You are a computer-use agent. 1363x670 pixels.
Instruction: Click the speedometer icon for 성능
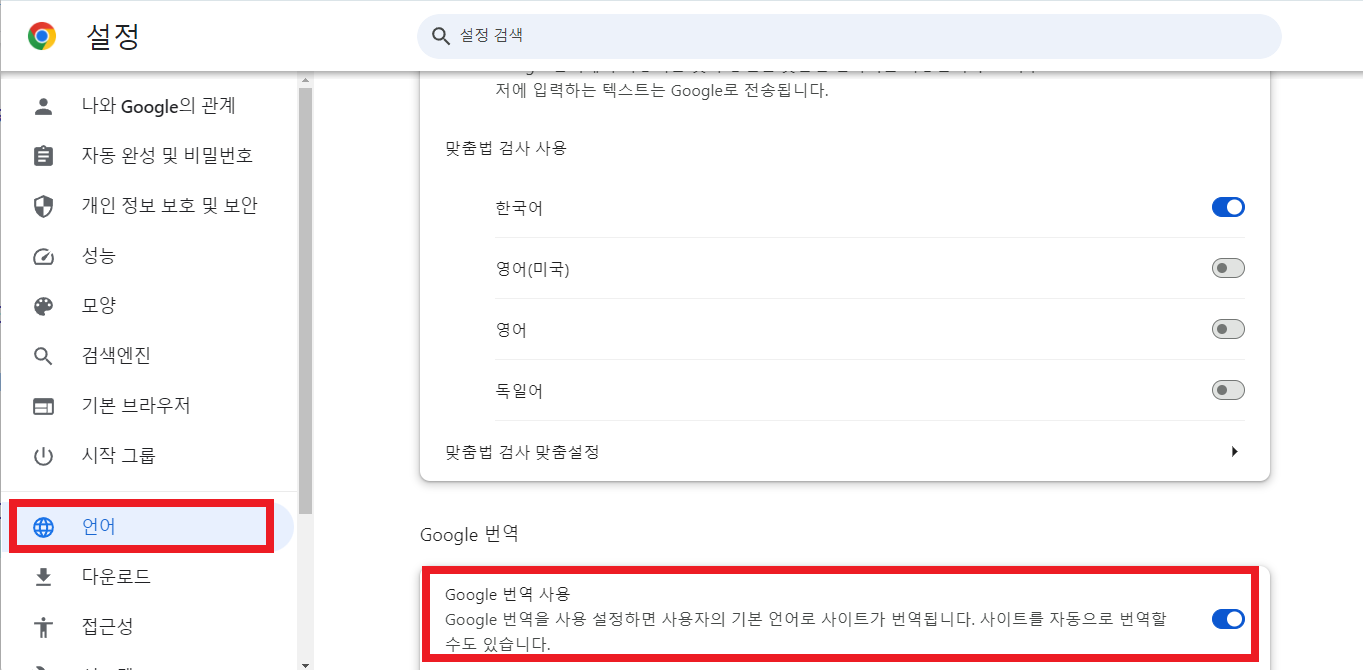click(x=43, y=256)
